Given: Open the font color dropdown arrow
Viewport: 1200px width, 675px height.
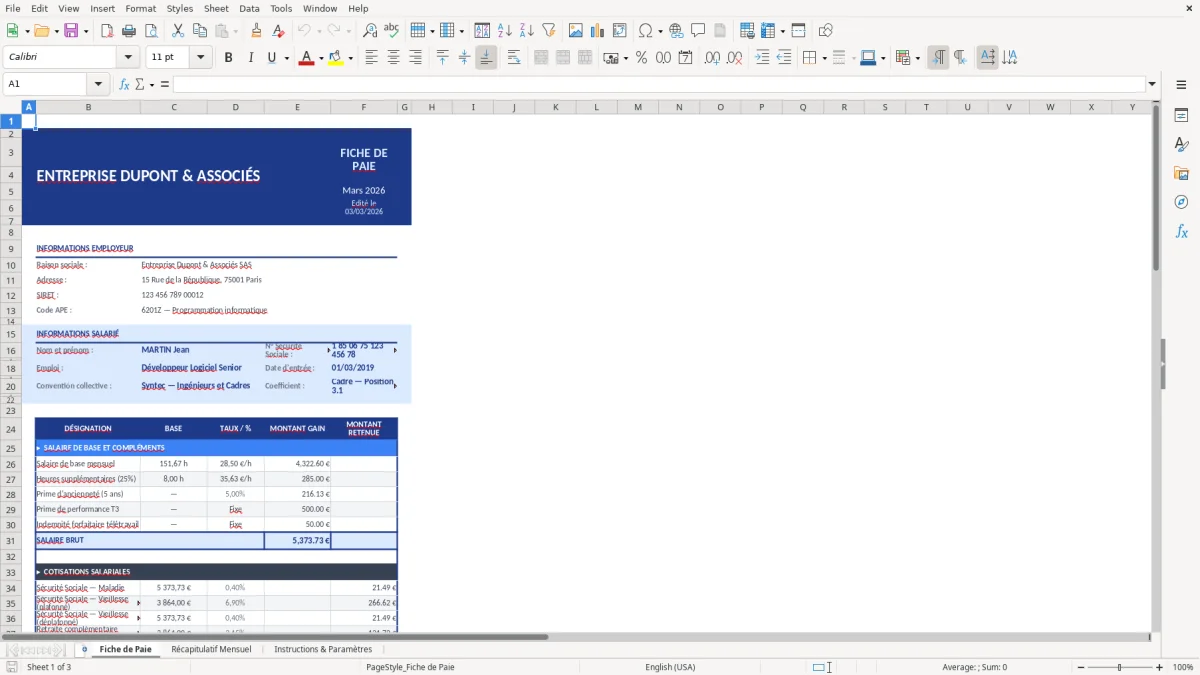Looking at the screenshot, I should click(321, 57).
